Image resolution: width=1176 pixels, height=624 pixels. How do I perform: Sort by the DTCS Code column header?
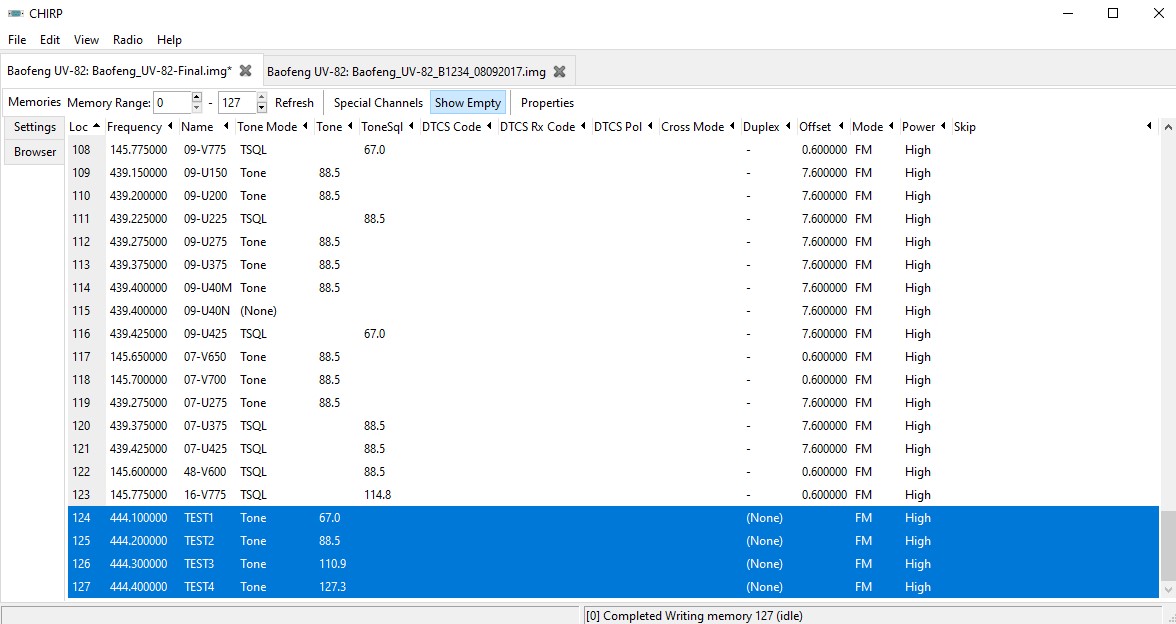point(457,127)
